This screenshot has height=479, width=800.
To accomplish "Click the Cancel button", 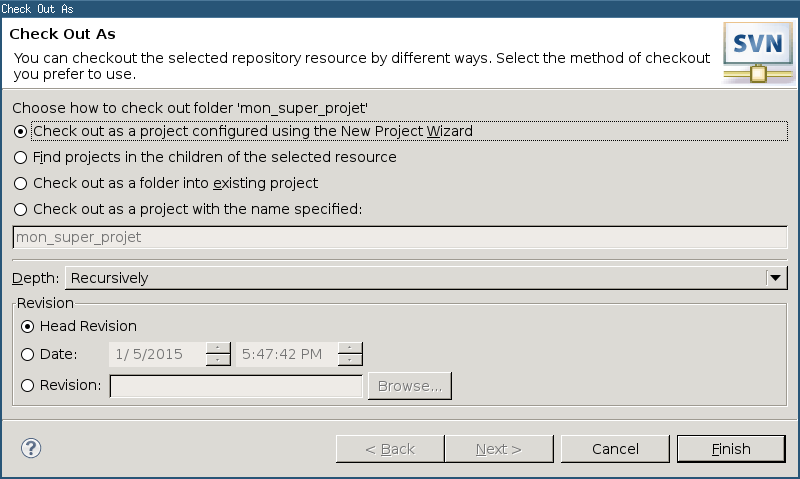I will (x=615, y=449).
